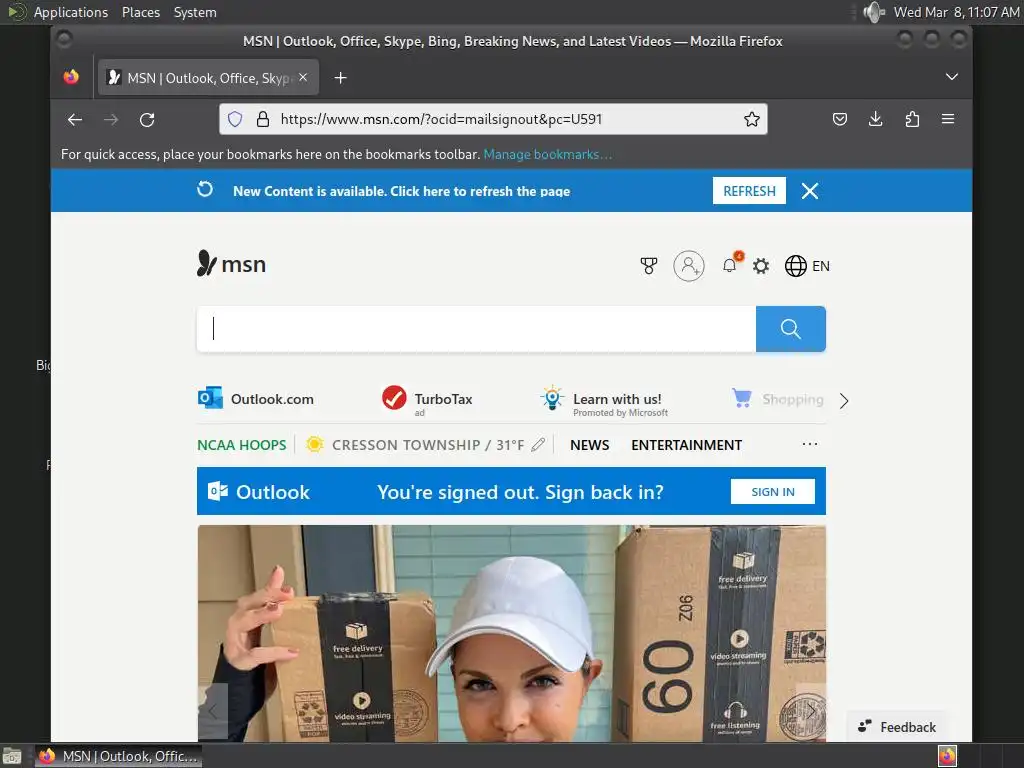Viewport: 1024px width, 768px height.
Task: Go to previous carousel slide arrow
Action: pyautogui.click(x=213, y=711)
